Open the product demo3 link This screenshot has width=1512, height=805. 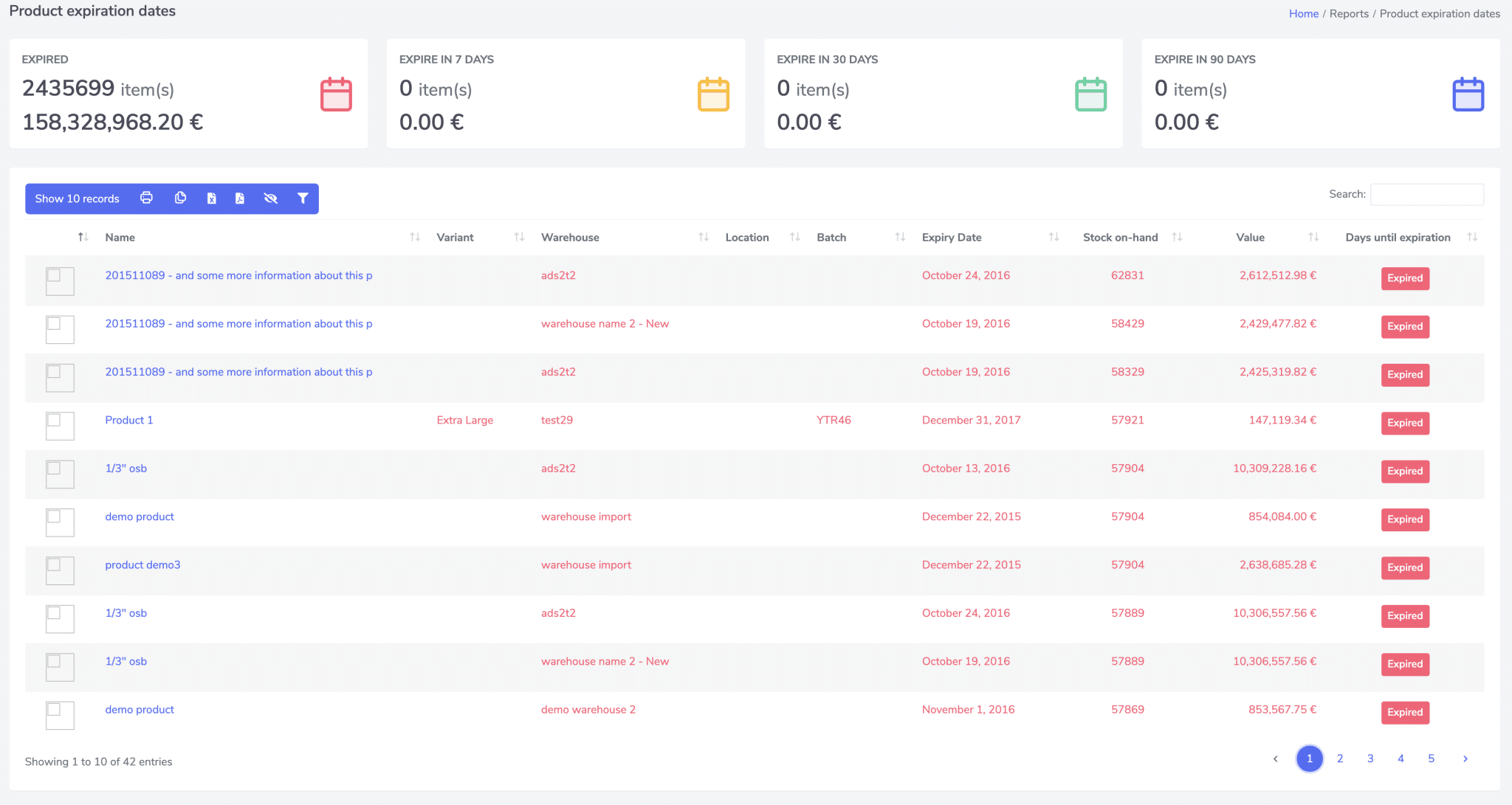pyautogui.click(x=142, y=564)
